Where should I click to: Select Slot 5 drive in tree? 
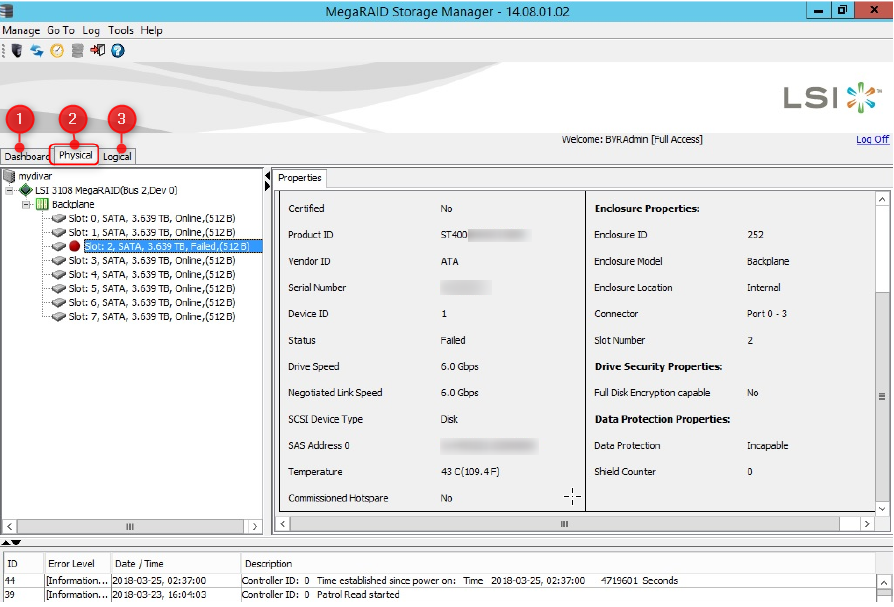coord(158,288)
